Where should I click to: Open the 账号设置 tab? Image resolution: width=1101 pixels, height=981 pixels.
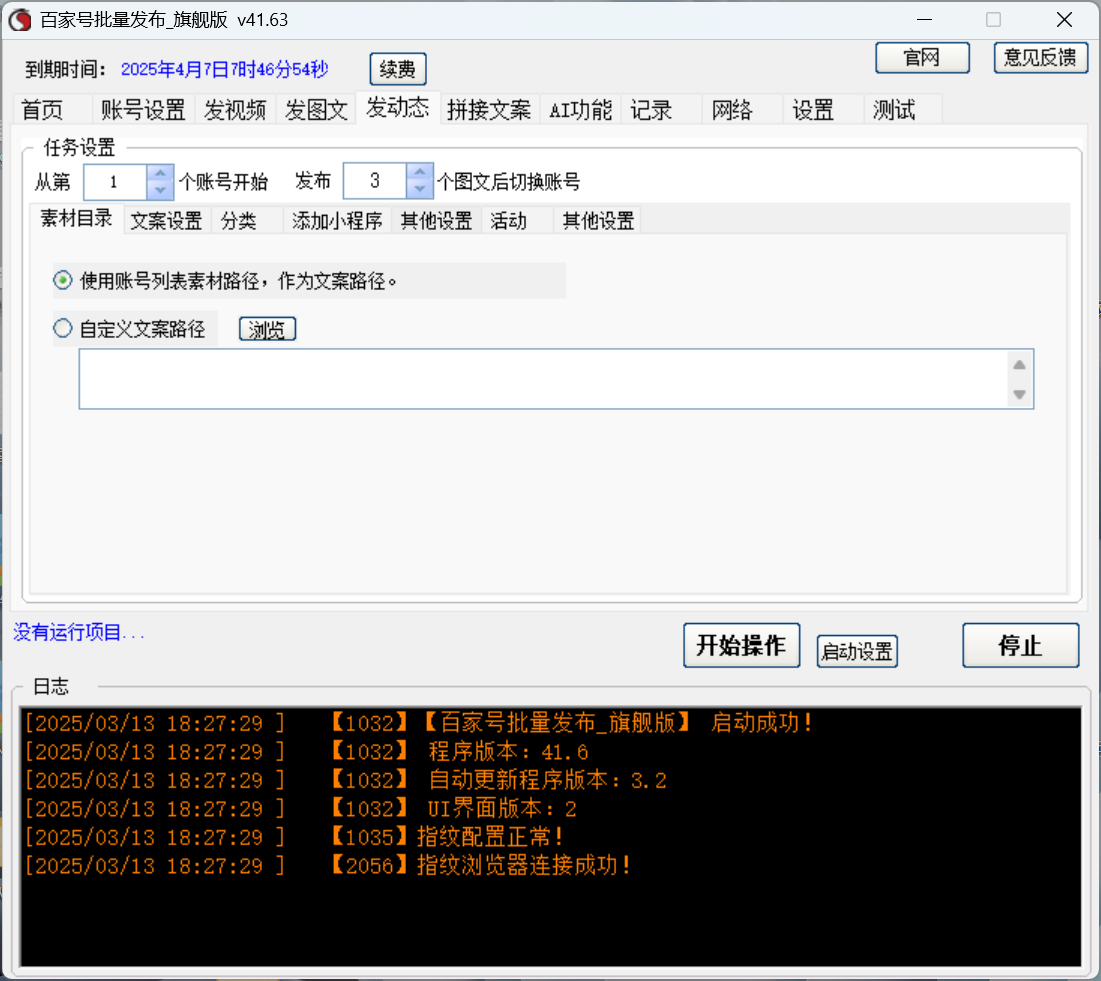(143, 110)
